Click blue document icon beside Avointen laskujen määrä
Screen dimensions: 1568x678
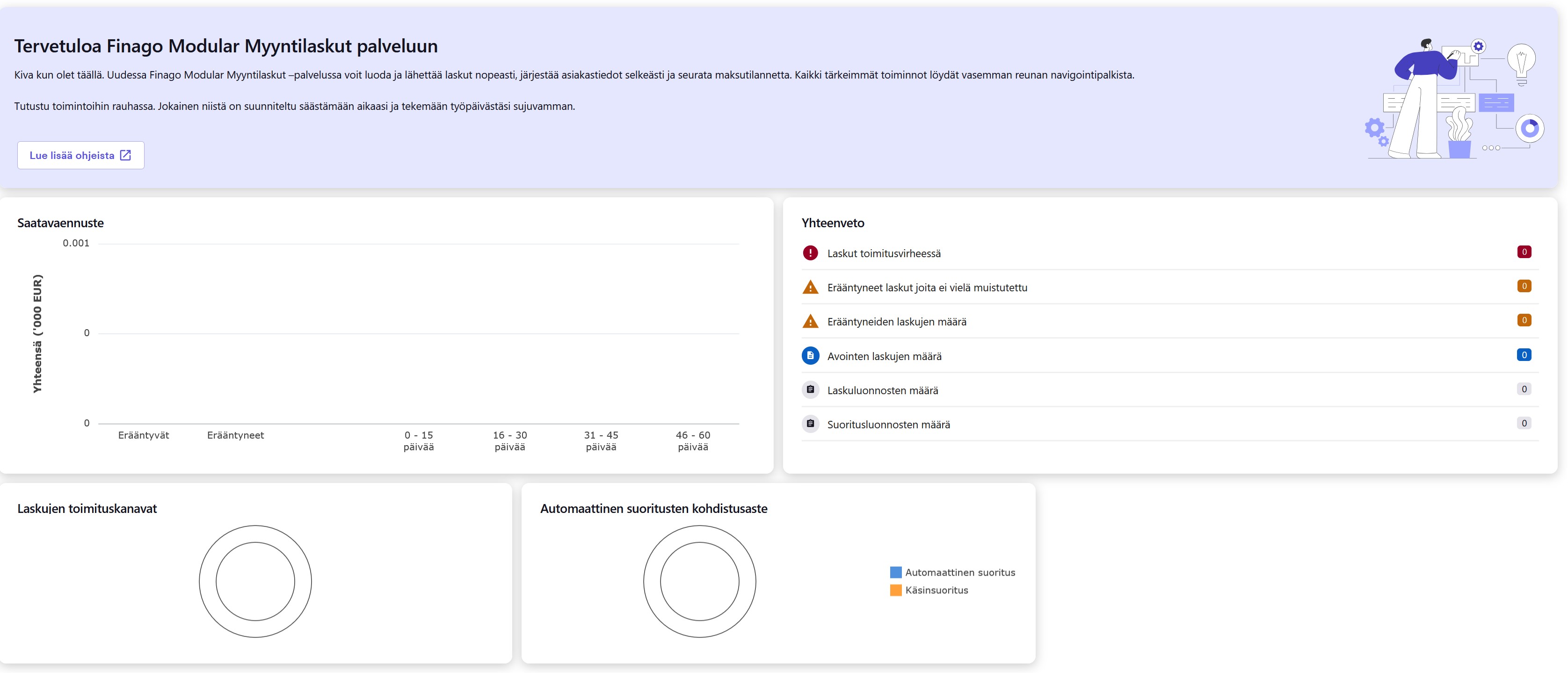click(x=810, y=355)
